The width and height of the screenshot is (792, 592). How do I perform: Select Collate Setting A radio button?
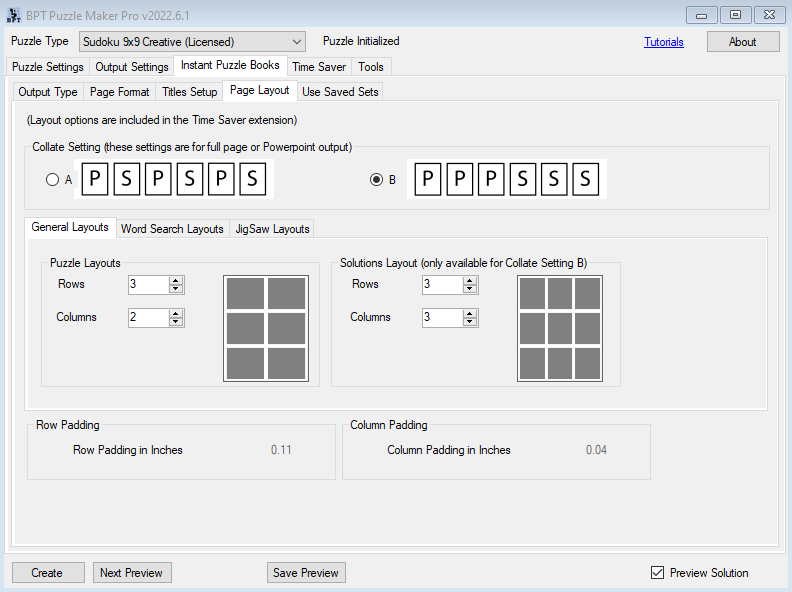pyautogui.click(x=52, y=179)
